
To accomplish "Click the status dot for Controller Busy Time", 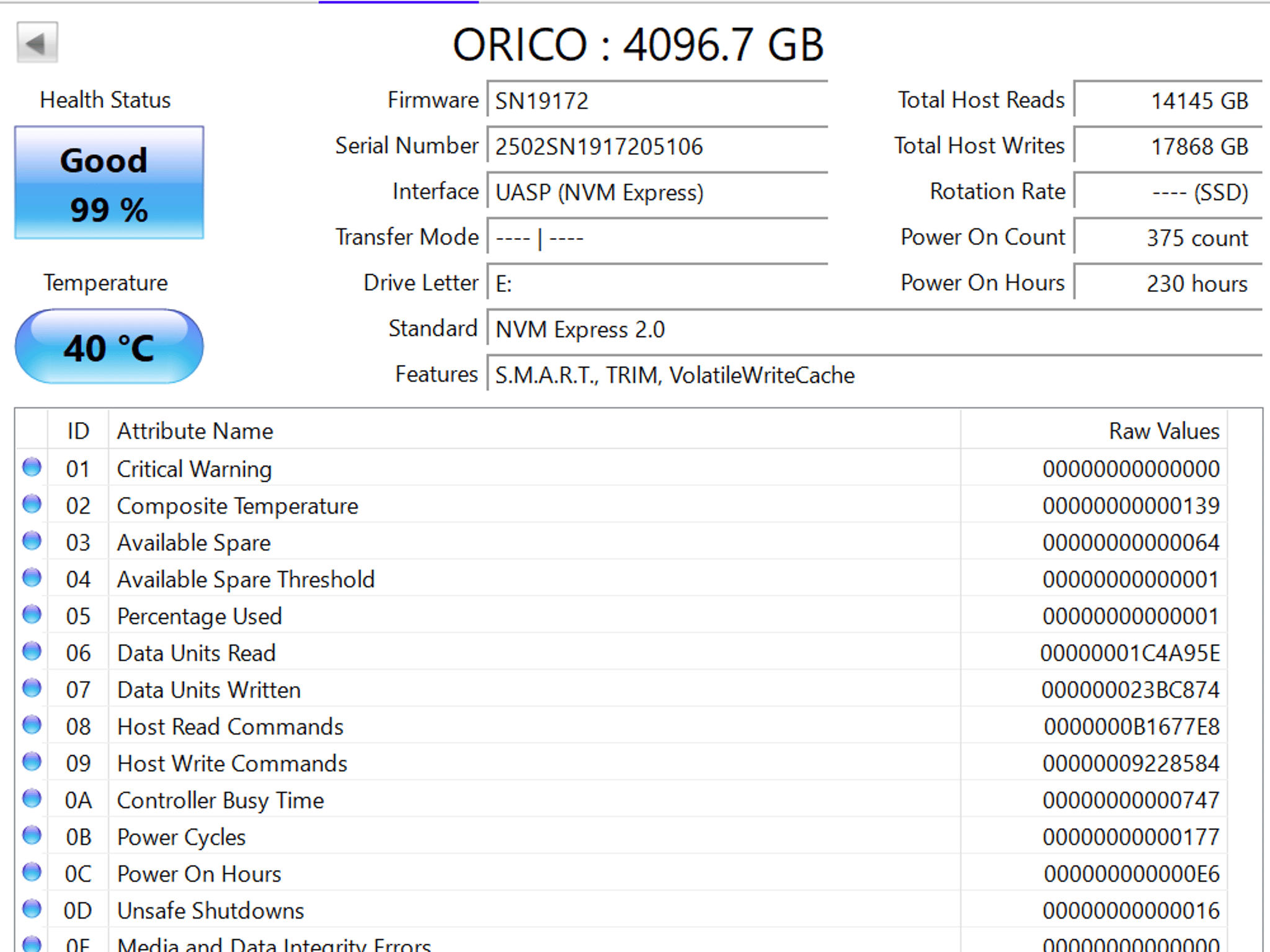I will pyautogui.click(x=32, y=798).
